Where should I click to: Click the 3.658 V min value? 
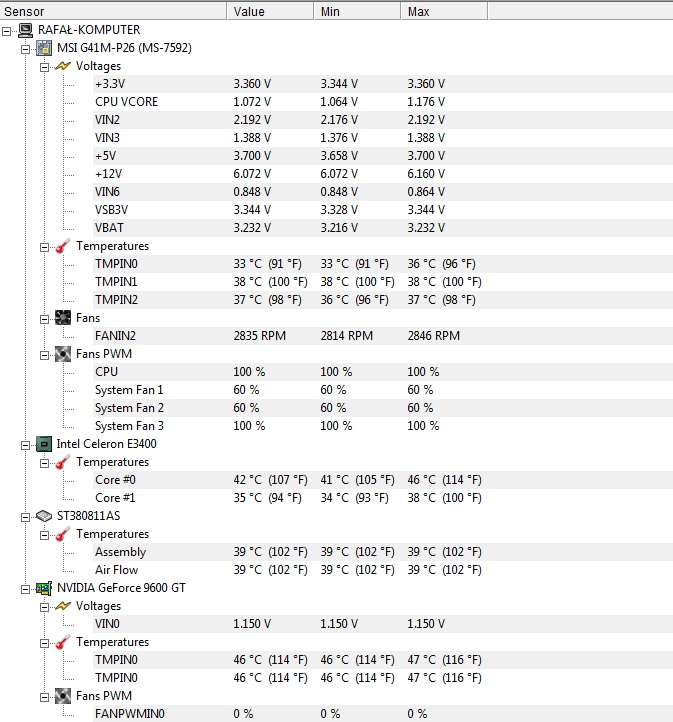tap(339, 156)
